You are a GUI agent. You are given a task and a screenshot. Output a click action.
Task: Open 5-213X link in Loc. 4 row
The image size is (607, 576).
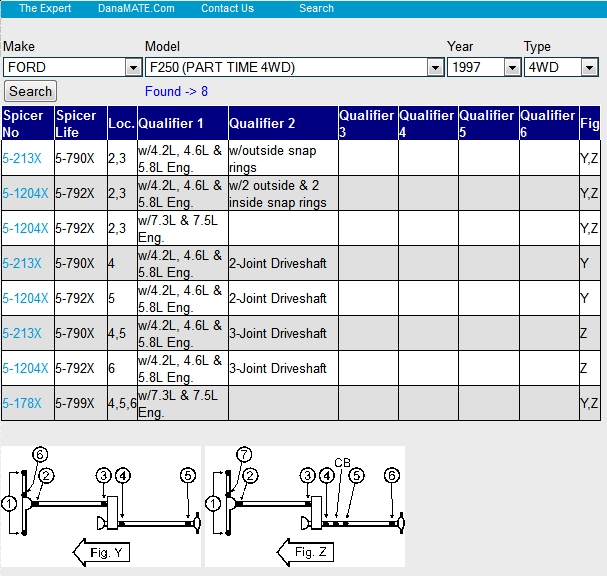22,263
